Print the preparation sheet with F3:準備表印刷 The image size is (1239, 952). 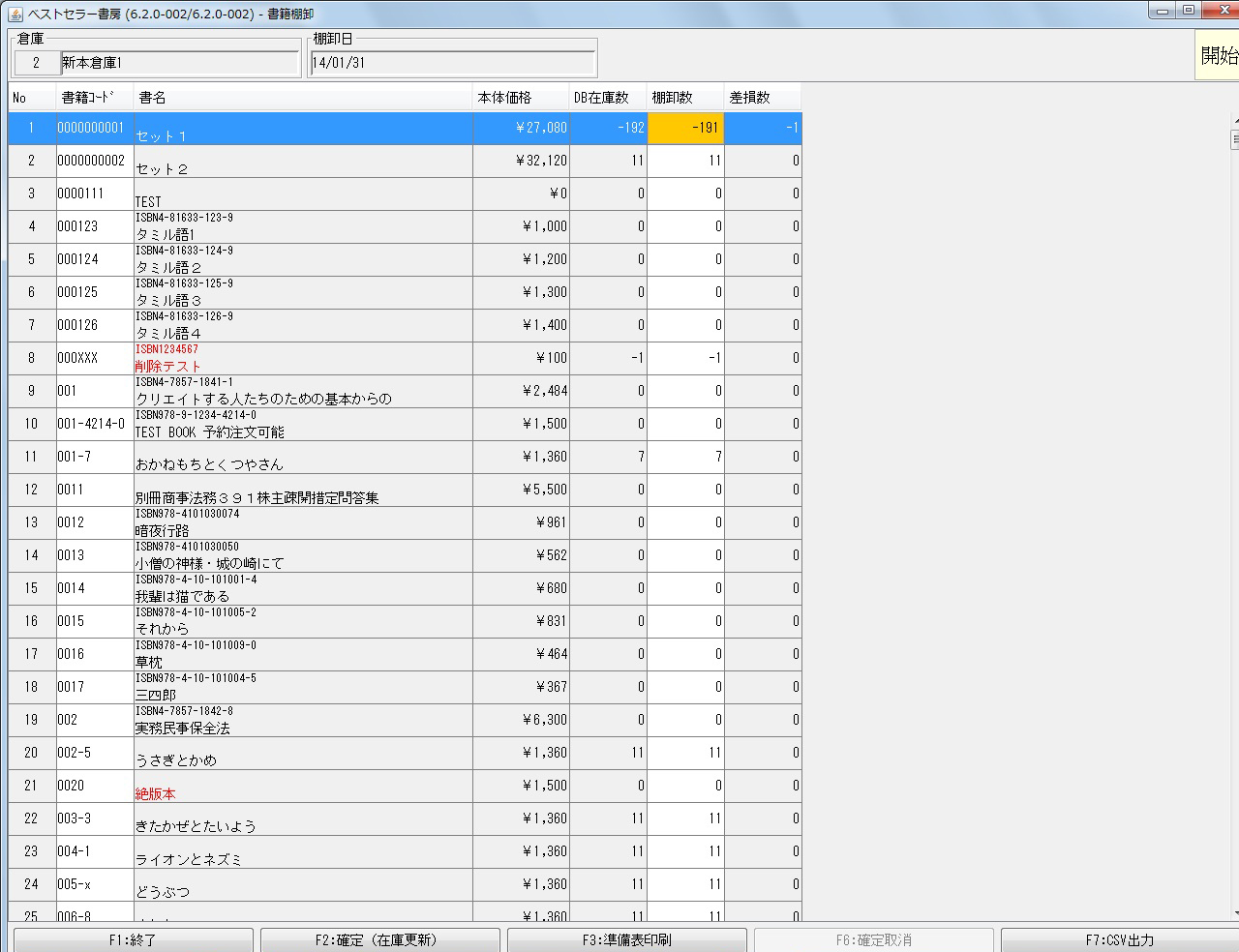pos(626,939)
